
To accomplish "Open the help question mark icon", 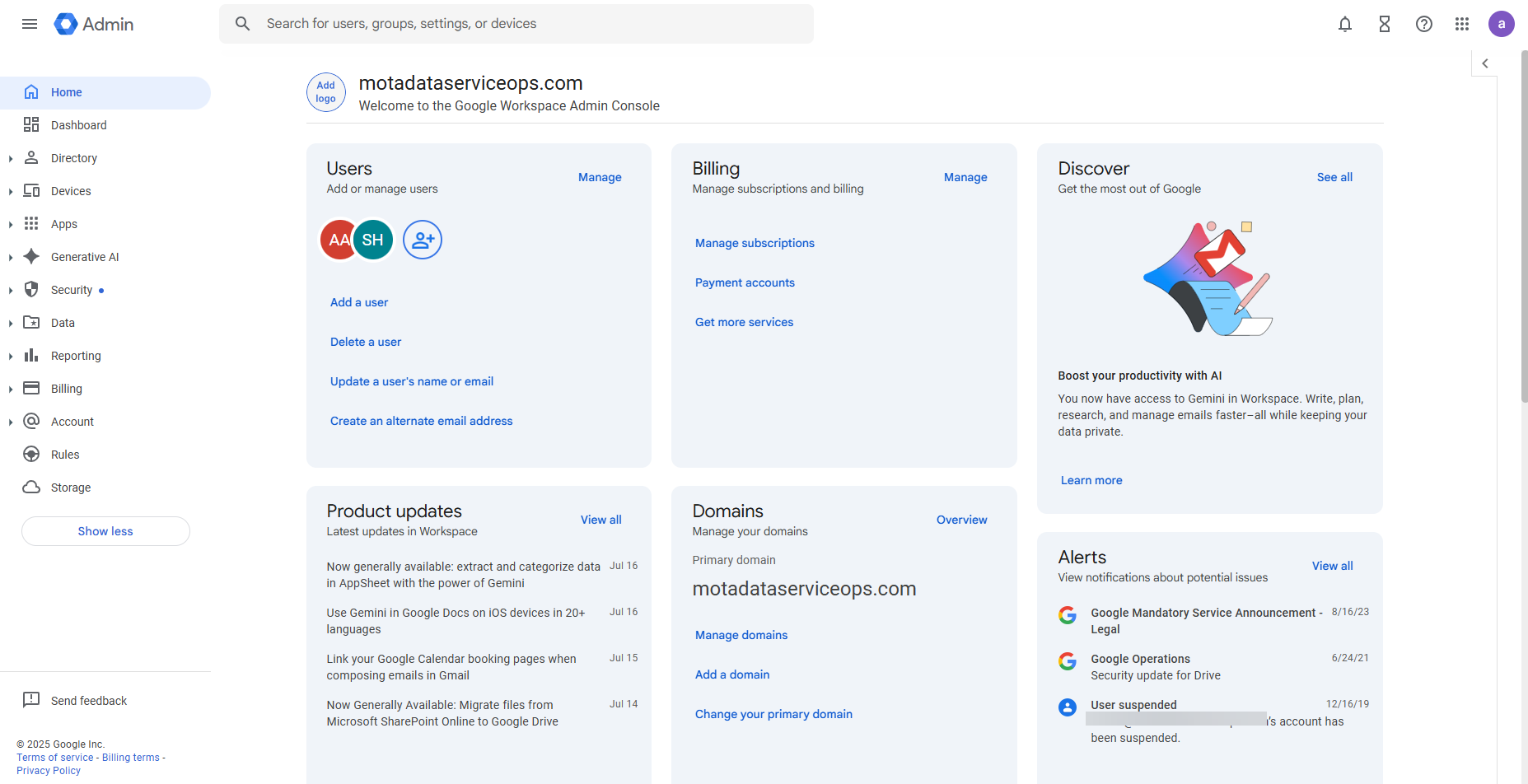I will pos(1424,24).
